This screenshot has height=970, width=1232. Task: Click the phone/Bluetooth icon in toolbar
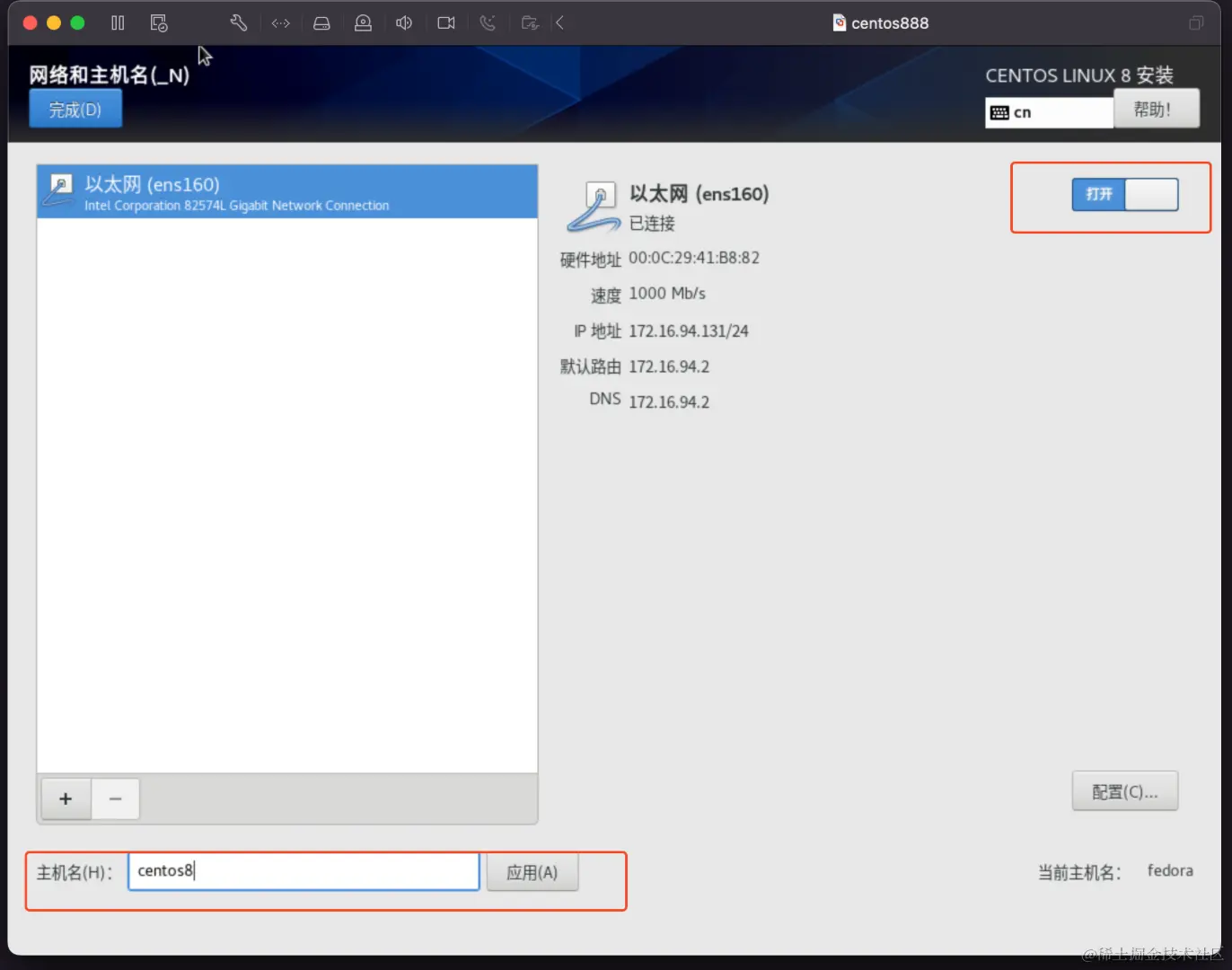(x=488, y=23)
